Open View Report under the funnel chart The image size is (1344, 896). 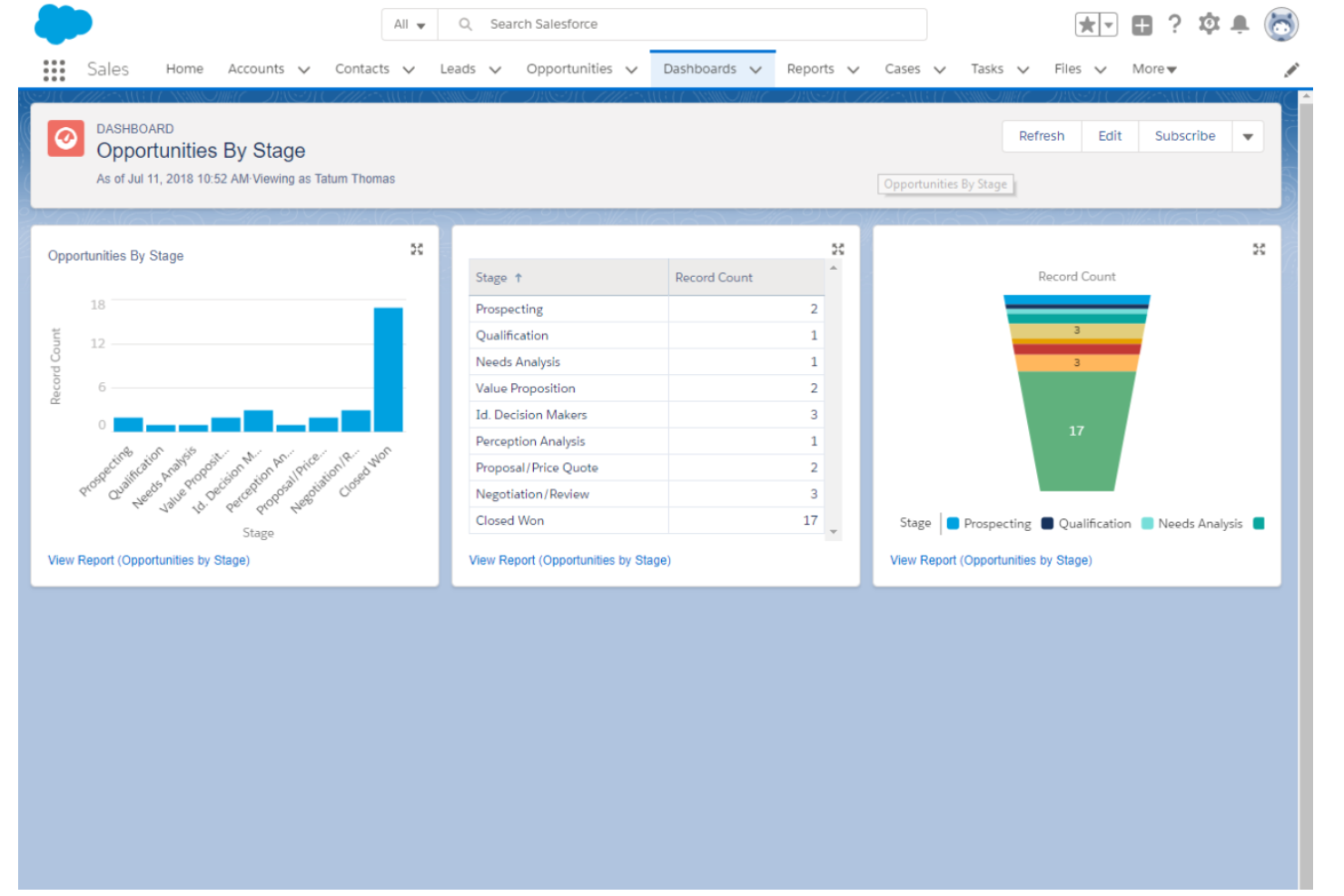(990, 560)
